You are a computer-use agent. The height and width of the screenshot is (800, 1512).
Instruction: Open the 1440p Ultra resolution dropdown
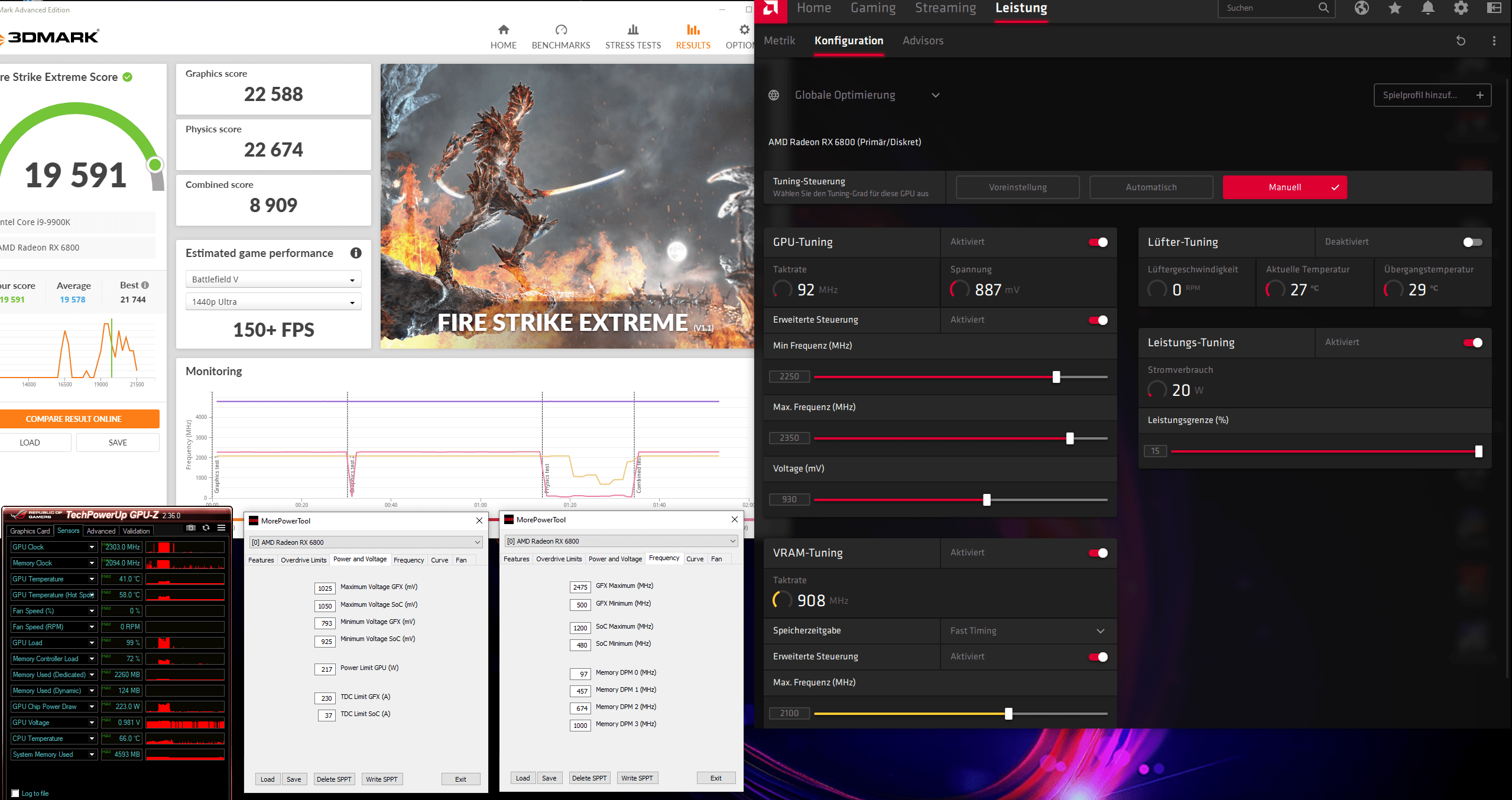tap(273, 302)
